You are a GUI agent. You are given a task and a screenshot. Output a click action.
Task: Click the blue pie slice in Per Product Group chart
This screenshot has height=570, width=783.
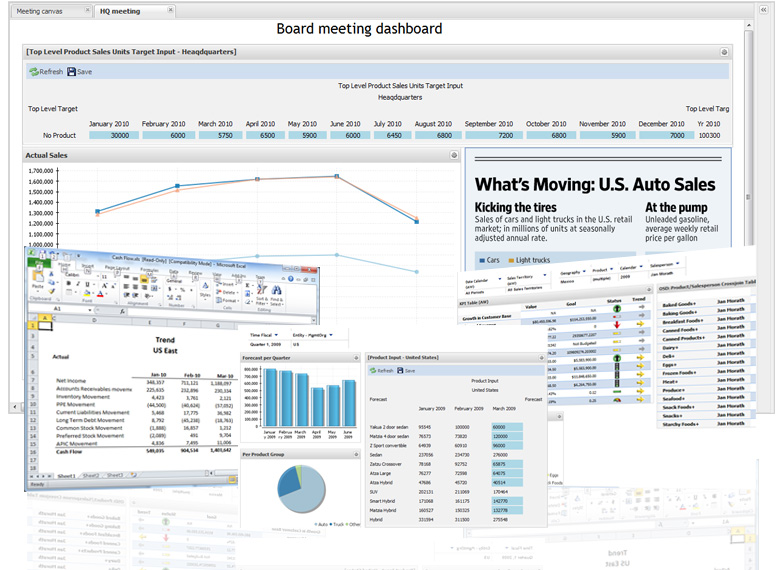pyautogui.click(x=290, y=482)
